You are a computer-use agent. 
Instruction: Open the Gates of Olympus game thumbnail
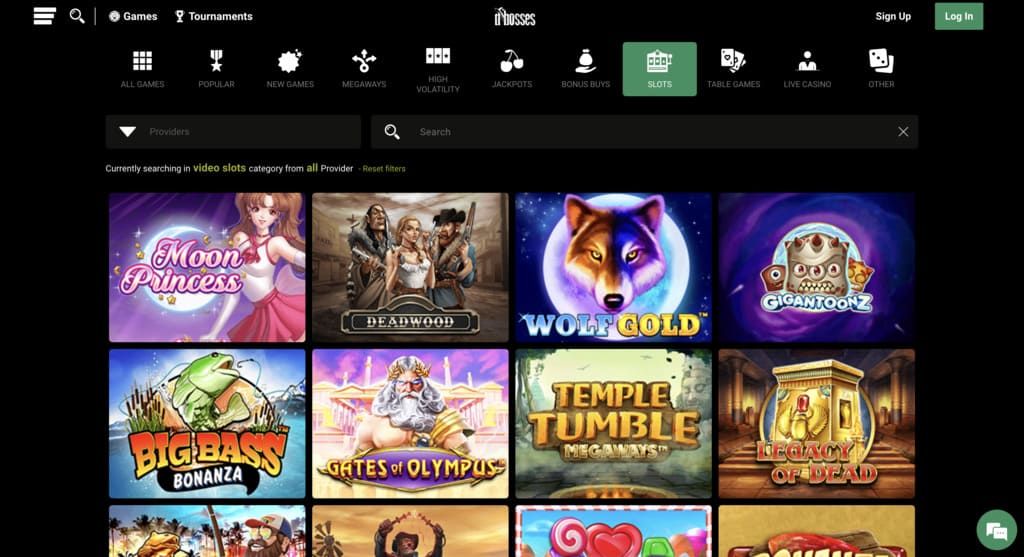pyautogui.click(x=410, y=423)
